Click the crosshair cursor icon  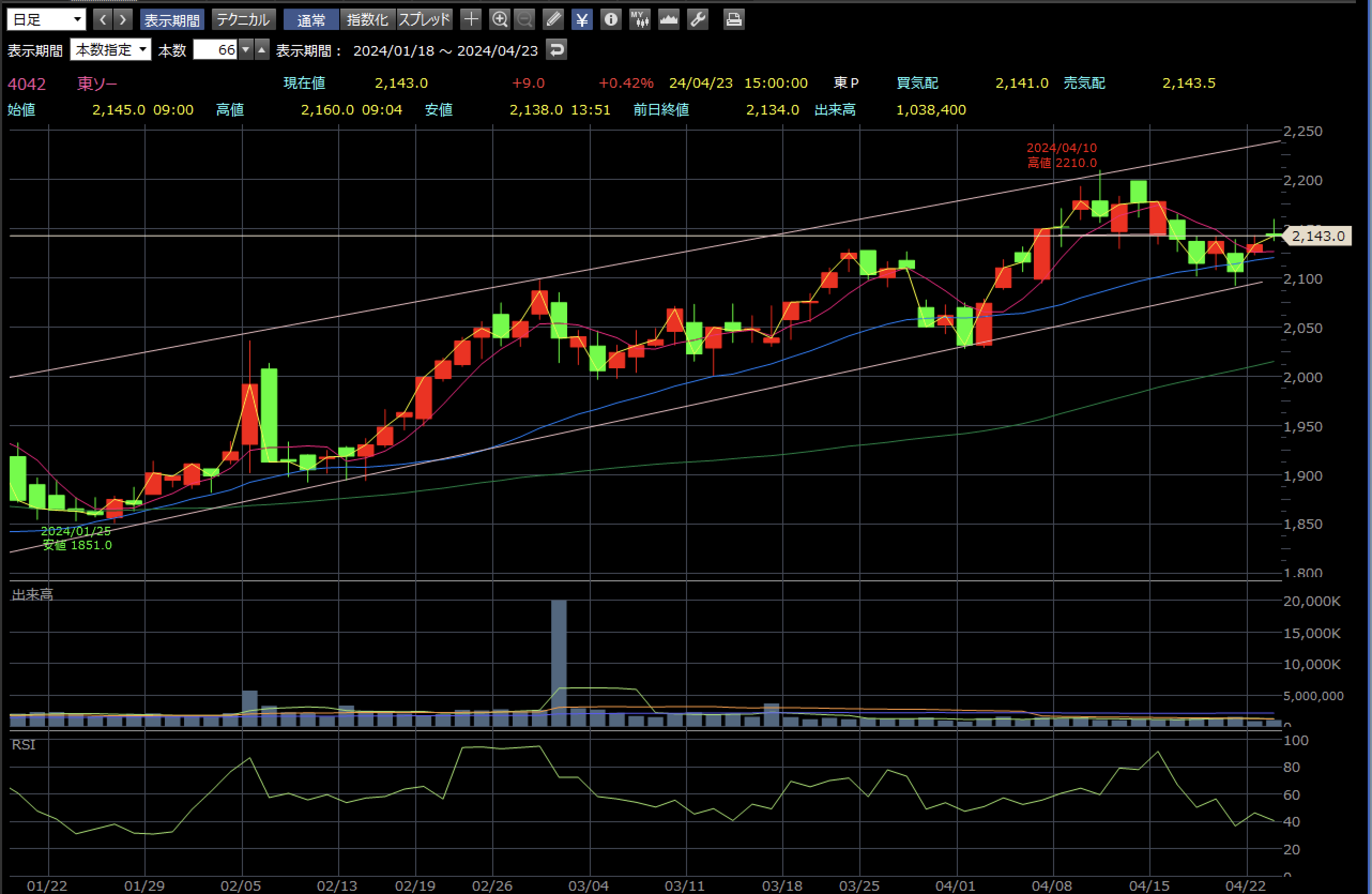471,20
